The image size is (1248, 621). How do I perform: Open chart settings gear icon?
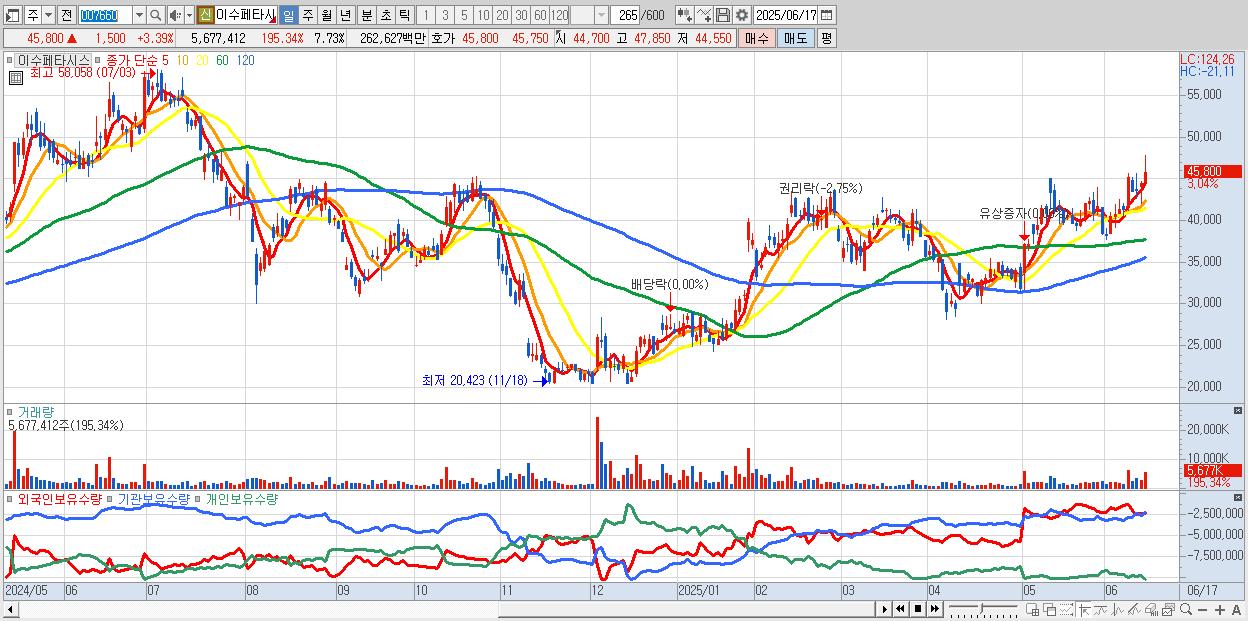coord(741,15)
